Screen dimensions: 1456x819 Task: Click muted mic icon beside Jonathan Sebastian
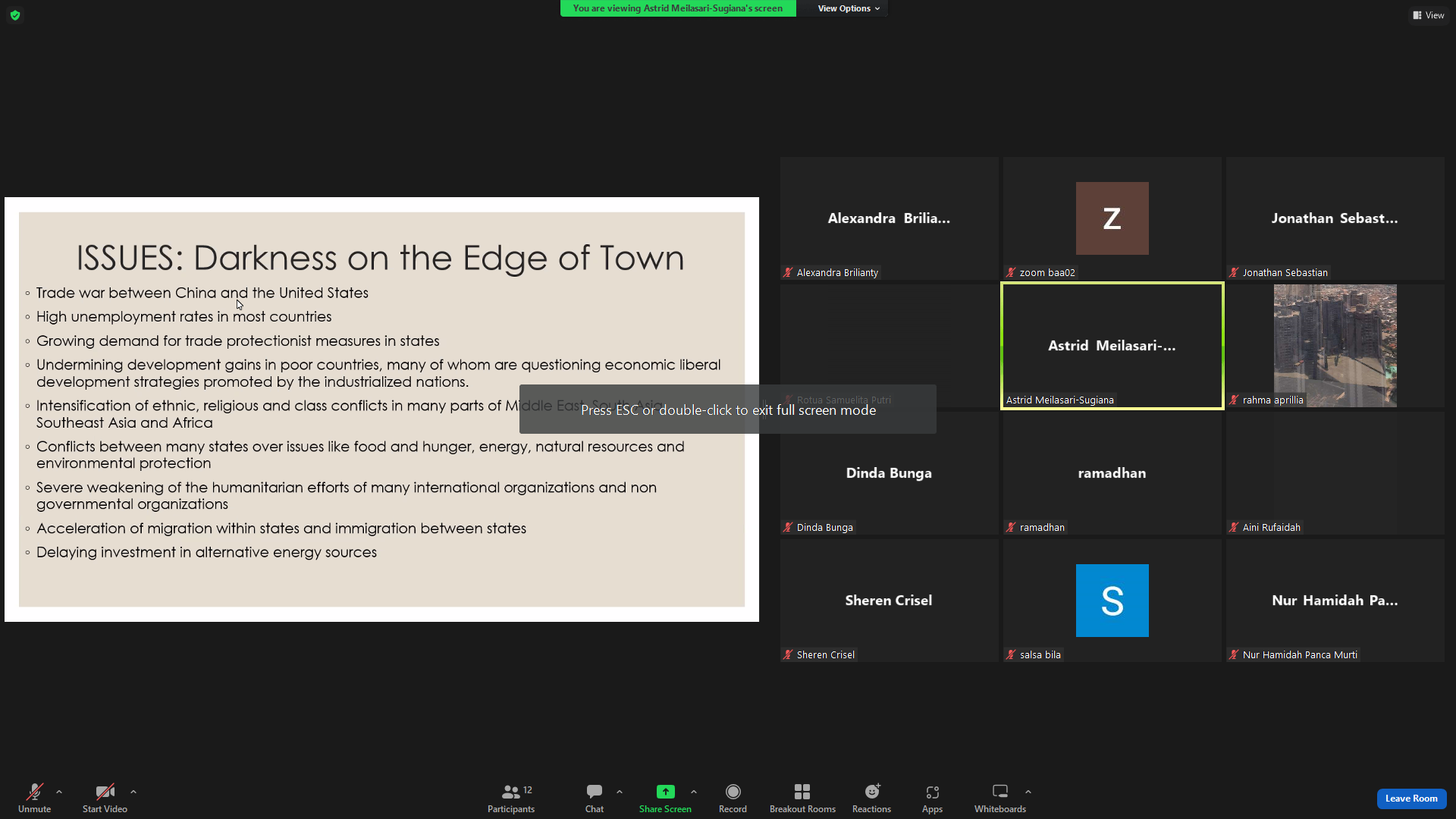(1235, 273)
